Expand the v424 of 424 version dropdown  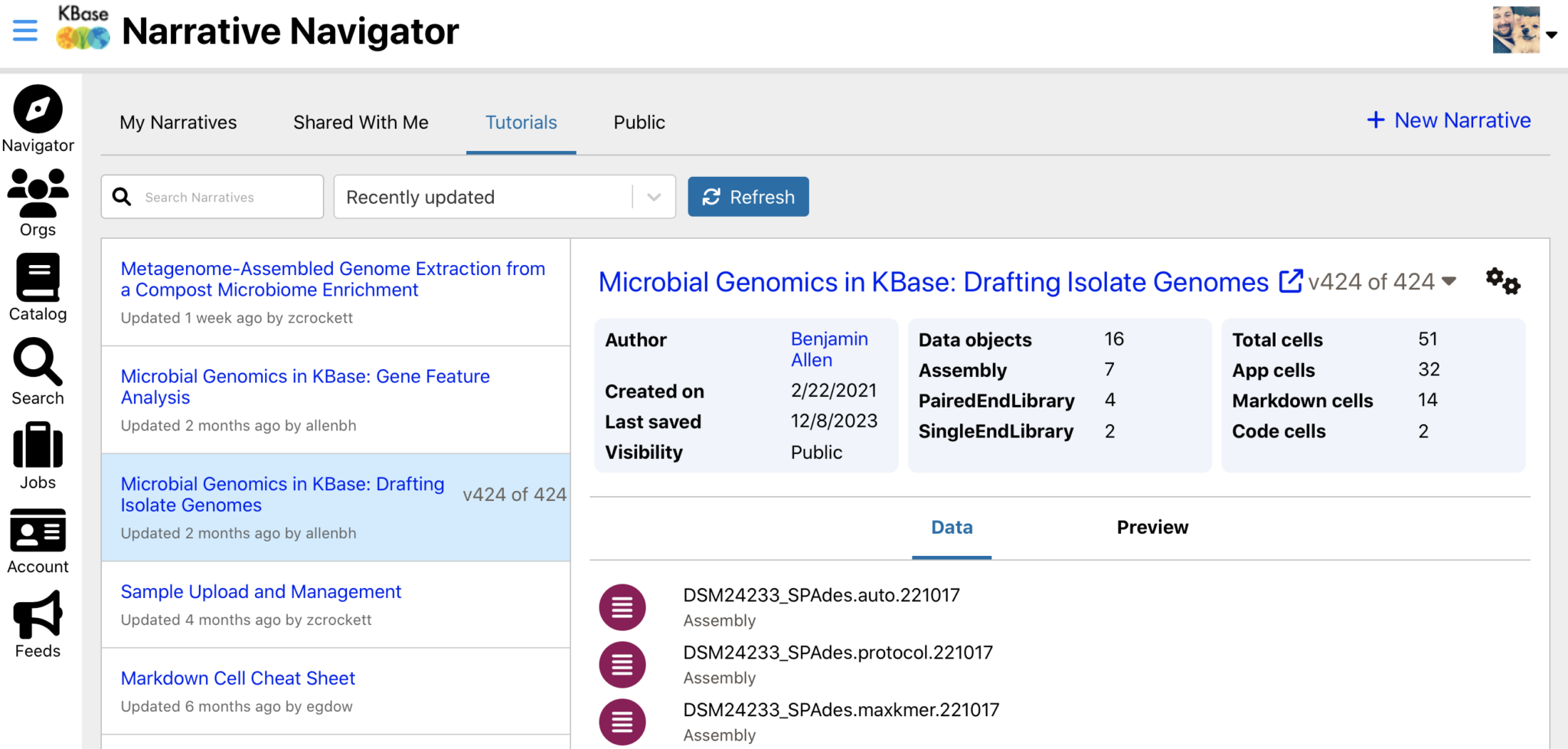coord(1449,282)
